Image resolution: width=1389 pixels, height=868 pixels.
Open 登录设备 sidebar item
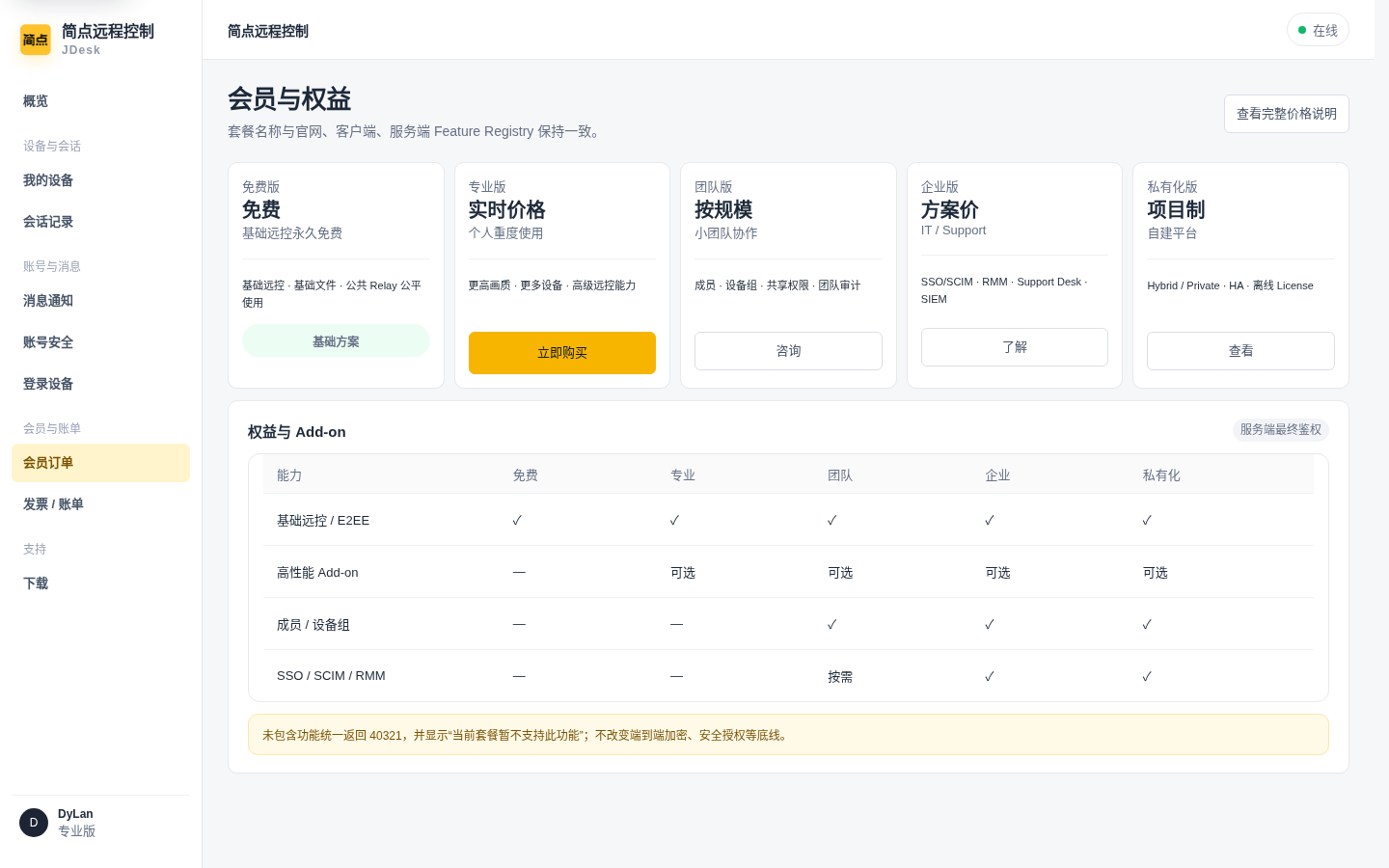100,384
